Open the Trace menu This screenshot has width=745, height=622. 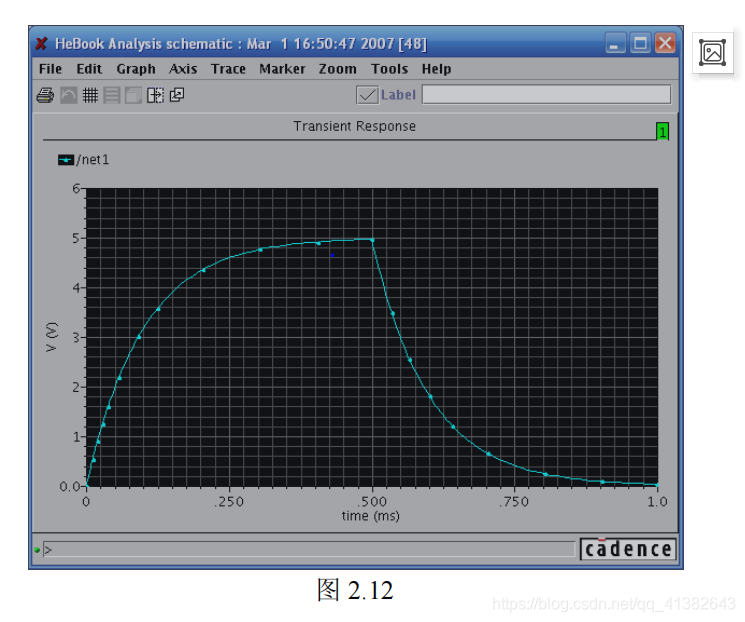228,69
